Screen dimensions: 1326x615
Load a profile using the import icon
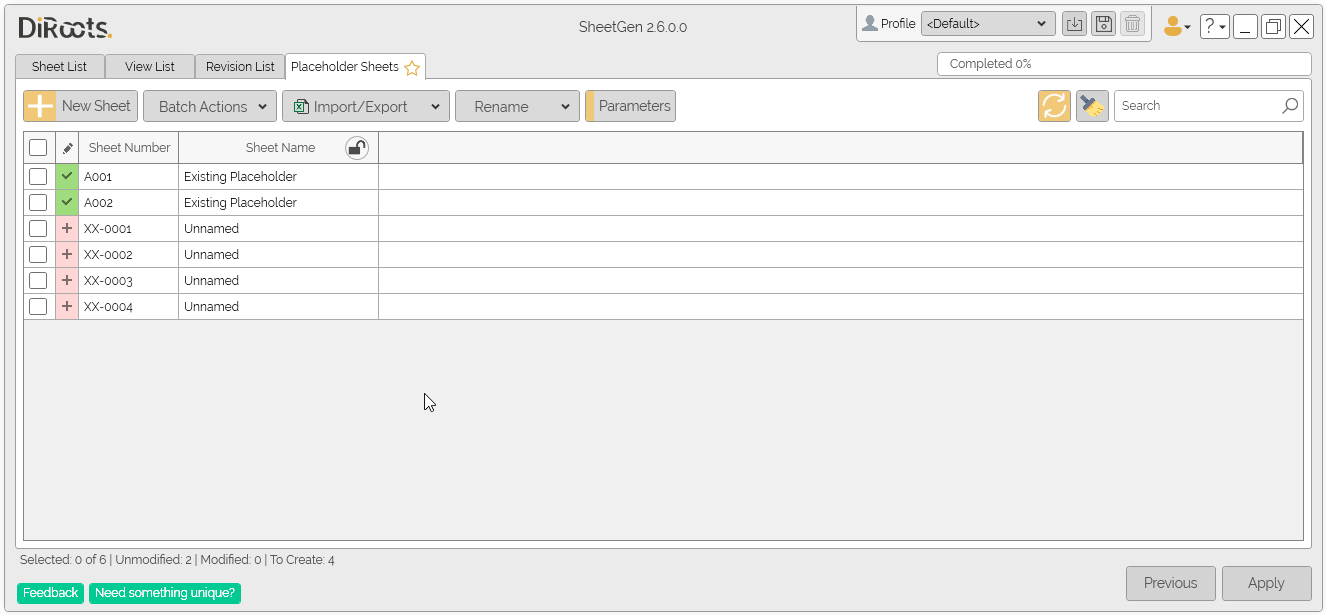point(1074,23)
